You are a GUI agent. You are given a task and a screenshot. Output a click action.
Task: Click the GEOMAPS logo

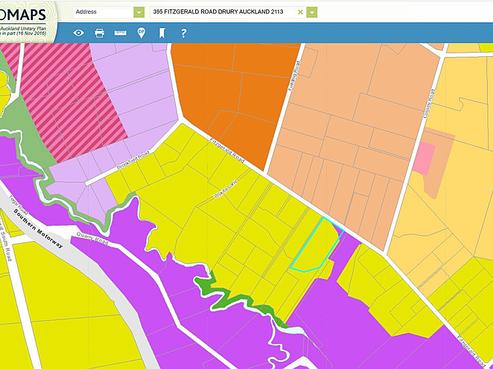(23, 15)
